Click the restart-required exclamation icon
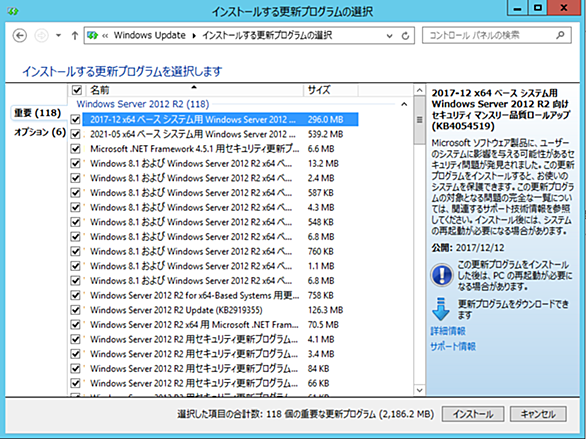The width and height of the screenshot is (586, 439). tap(441, 275)
